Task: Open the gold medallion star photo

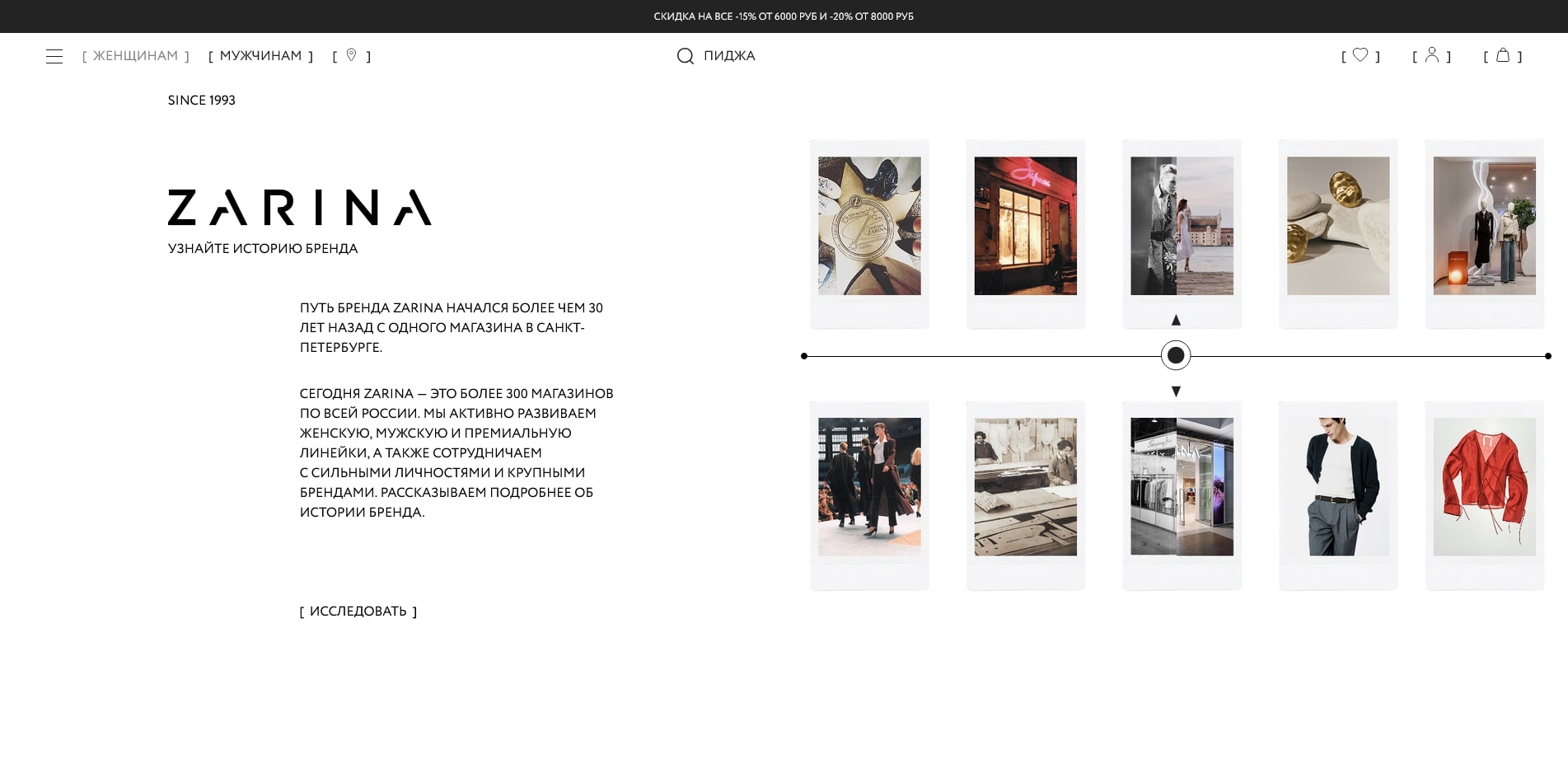Action: (x=869, y=234)
